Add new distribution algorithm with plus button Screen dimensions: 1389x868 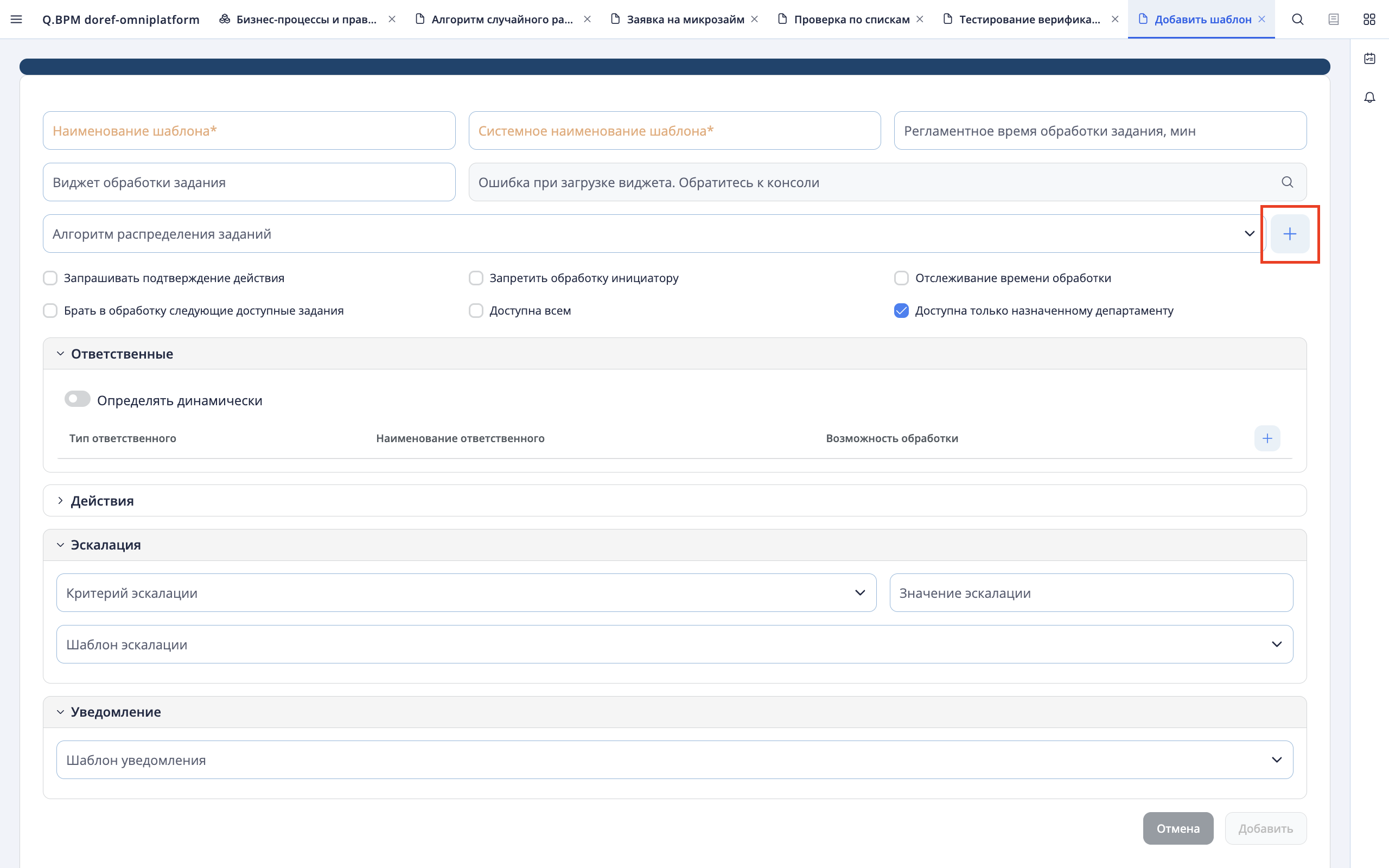(1290, 234)
